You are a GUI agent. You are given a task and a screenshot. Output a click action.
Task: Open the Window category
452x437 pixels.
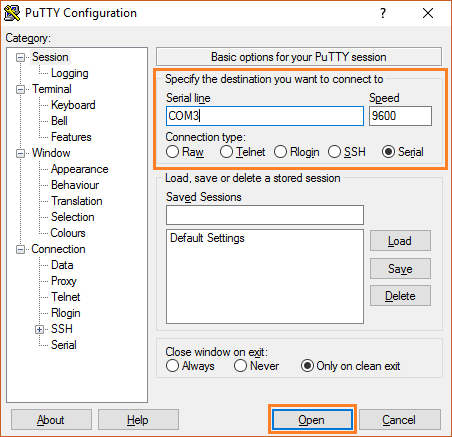(x=51, y=153)
